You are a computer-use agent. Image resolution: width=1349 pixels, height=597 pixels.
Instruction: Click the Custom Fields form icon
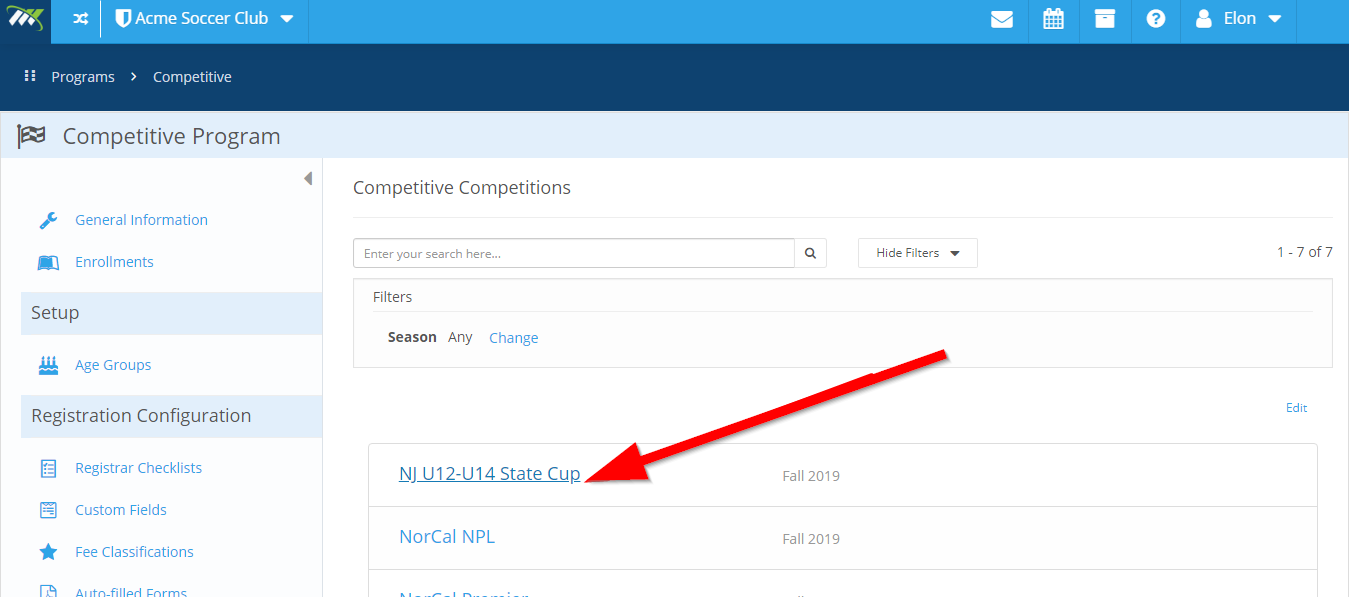tap(48, 510)
